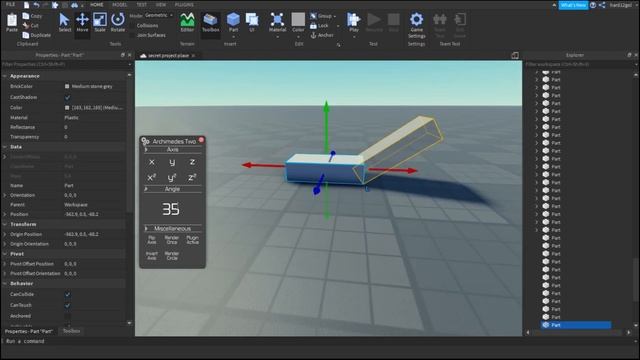This screenshot has width=640, height=360.
Task: Click the Cut scissors icon
Action: point(26,25)
